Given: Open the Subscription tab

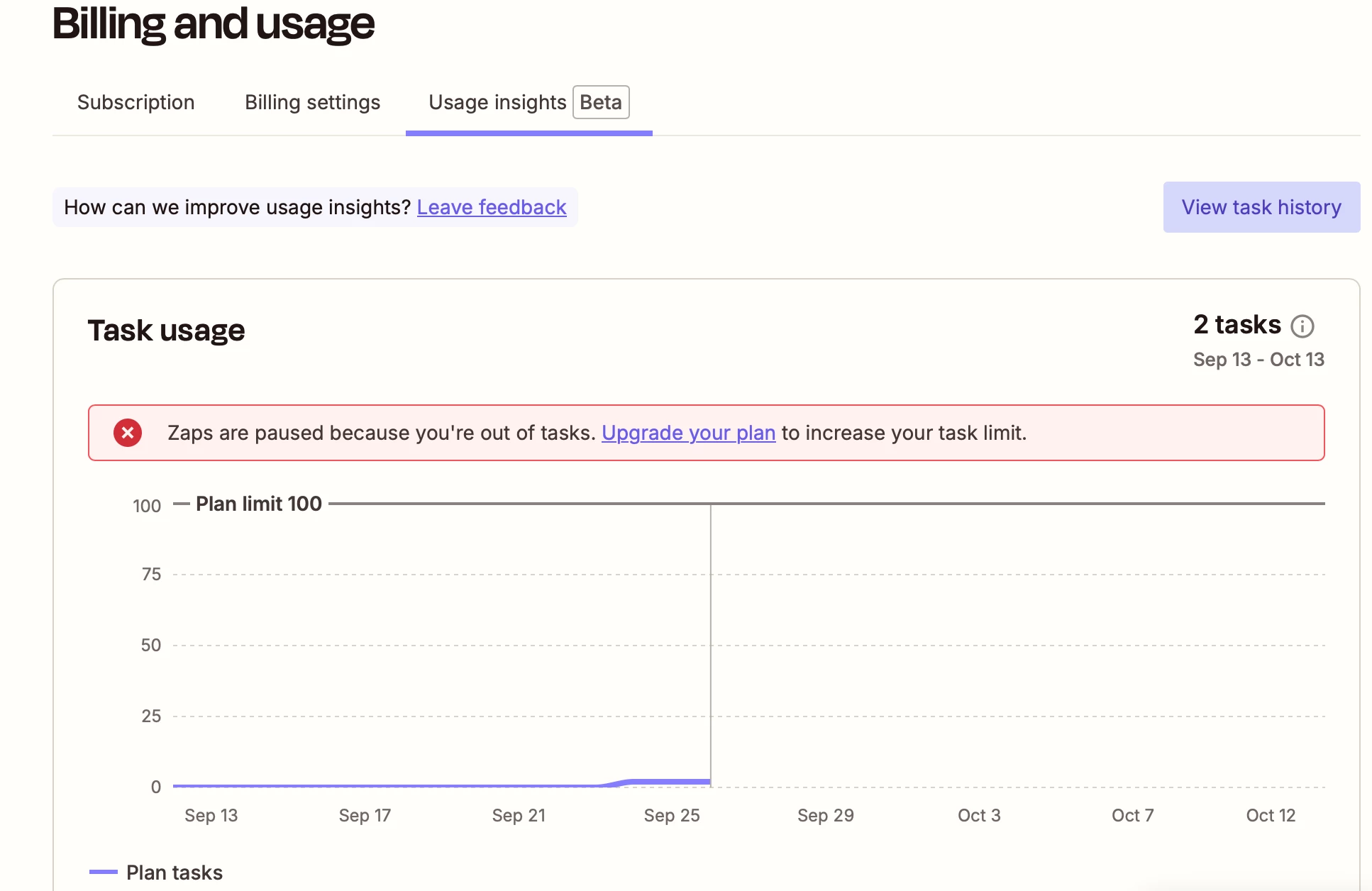Looking at the screenshot, I should 135,102.
